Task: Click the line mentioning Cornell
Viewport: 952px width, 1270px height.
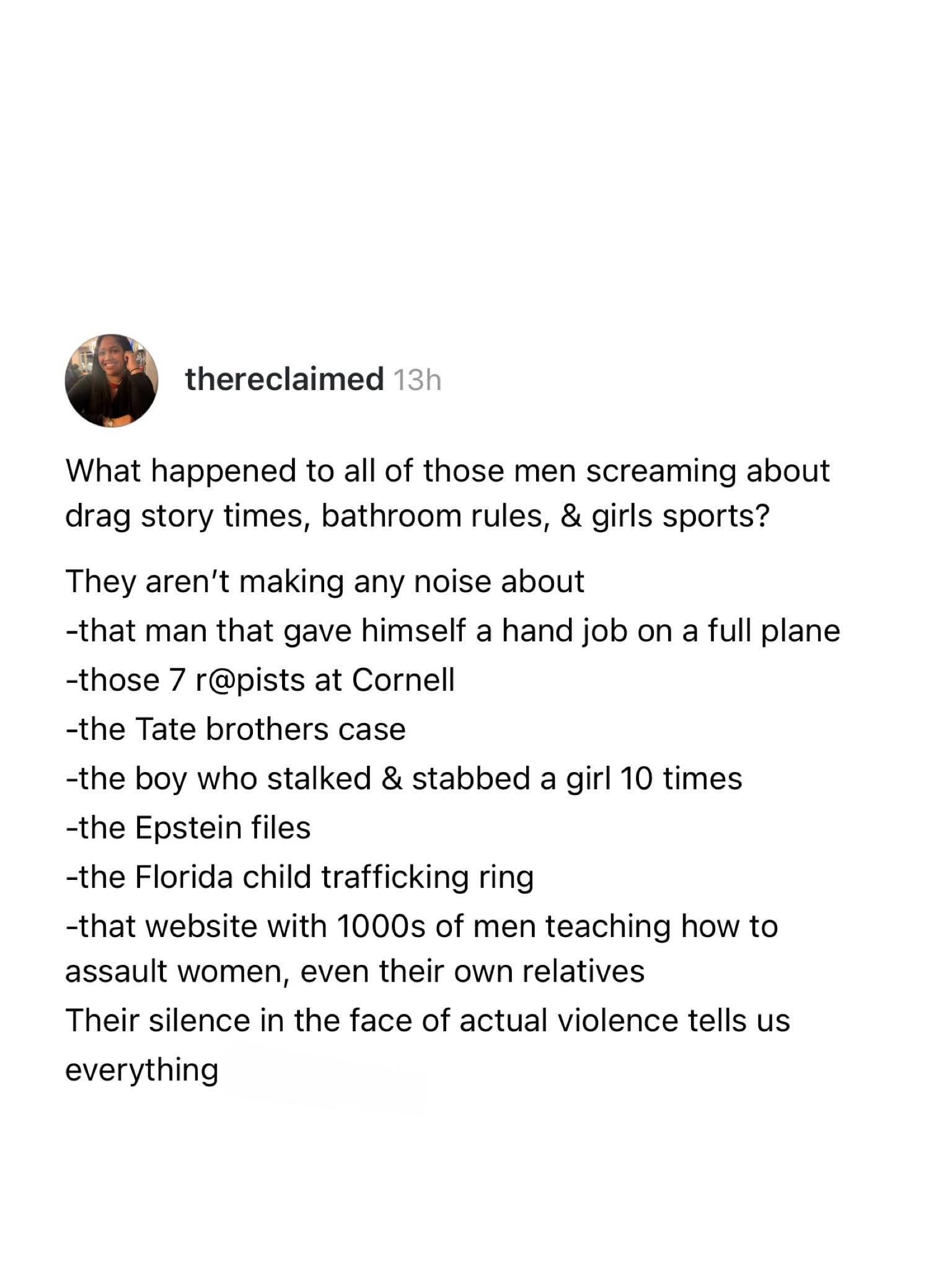Action: coord(260,680)
